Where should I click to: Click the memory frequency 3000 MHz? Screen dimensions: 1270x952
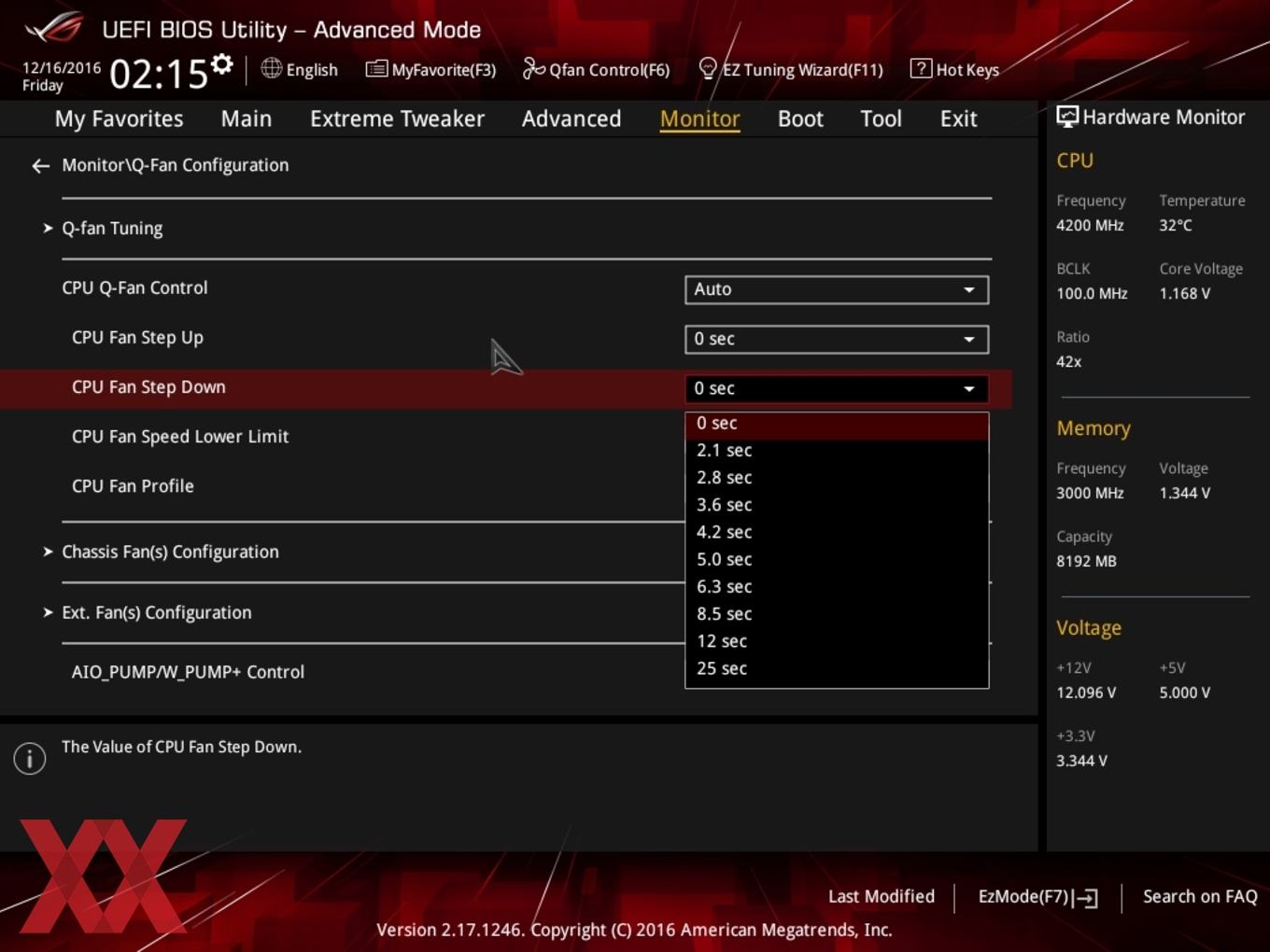click(1090, 493)
